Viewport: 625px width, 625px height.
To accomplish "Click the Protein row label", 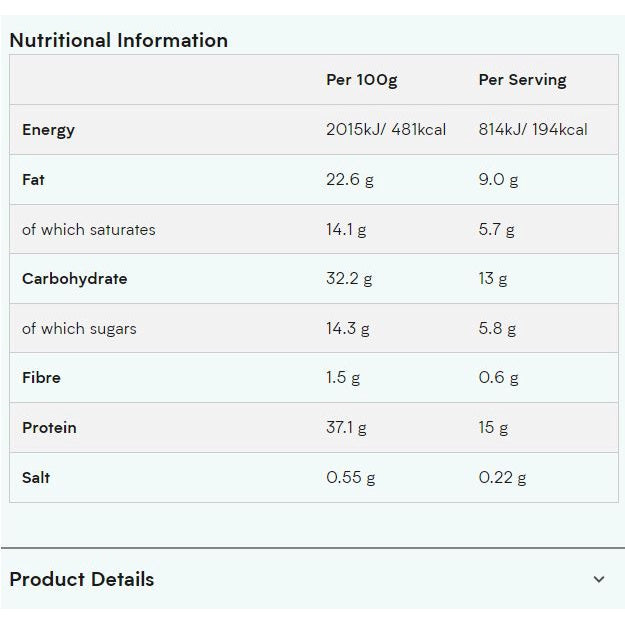I will click(49, 428).
